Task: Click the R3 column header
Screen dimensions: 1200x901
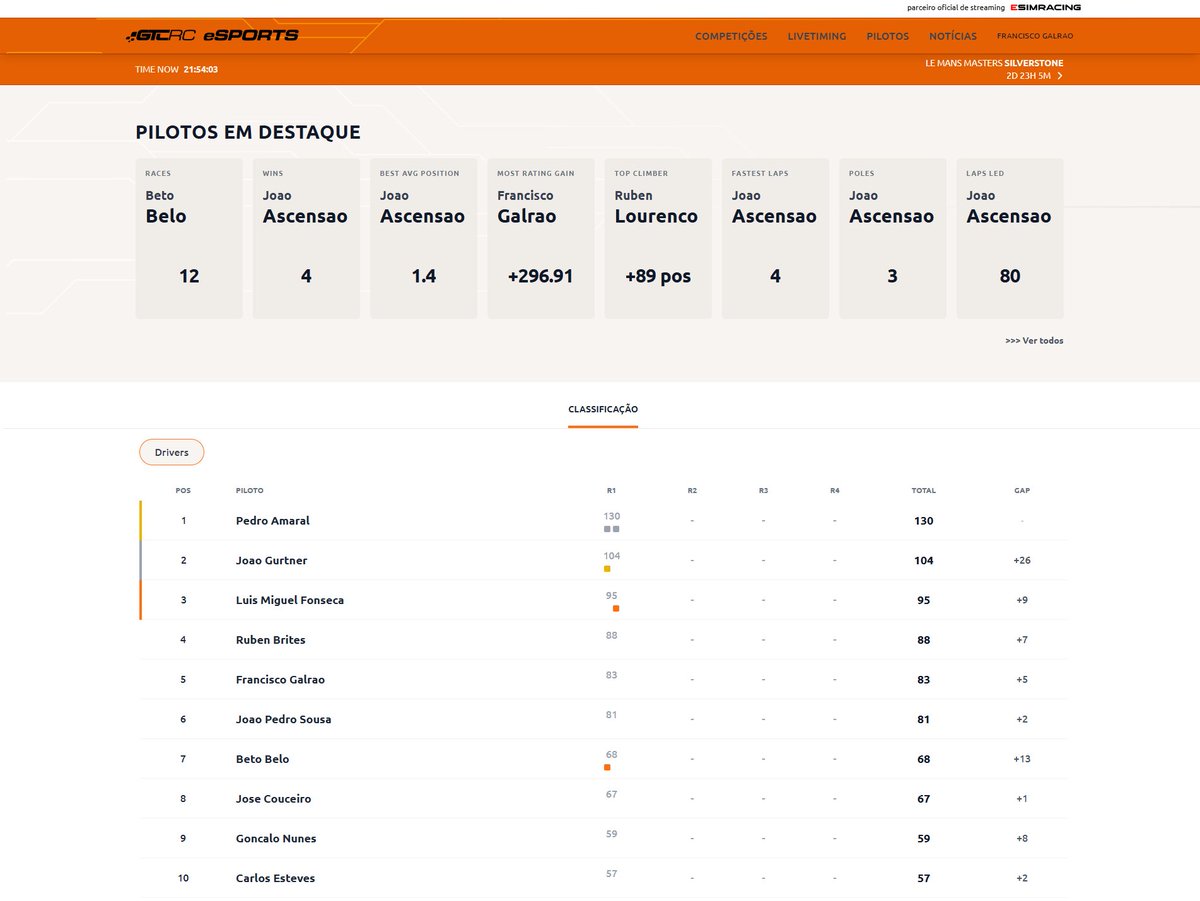Action: 763,491
